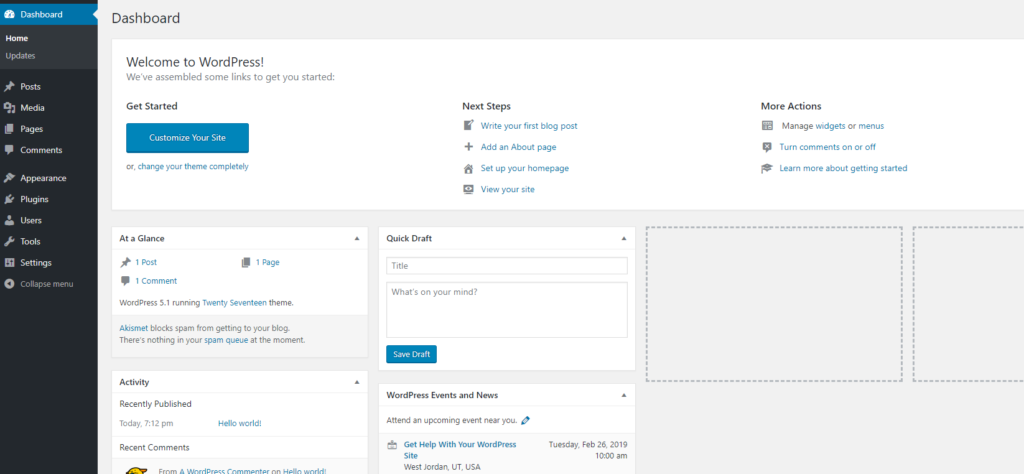Click the Quick Draft Title field

coord(507,266)
